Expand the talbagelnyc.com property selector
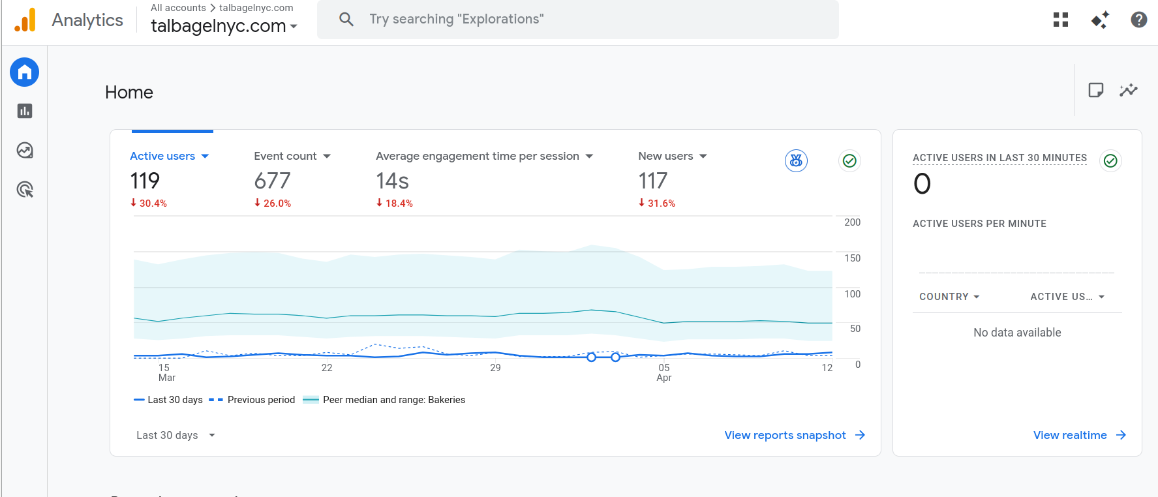Viewport: 1158px width, 497px height. (x=225, y=27)
